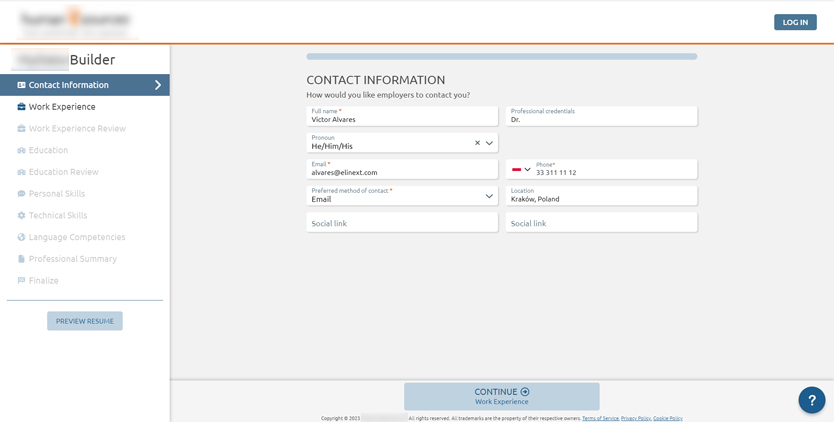This screenshot has width=834, height=422.
Task: Continue to Work Experience
Action: [501, 396]
